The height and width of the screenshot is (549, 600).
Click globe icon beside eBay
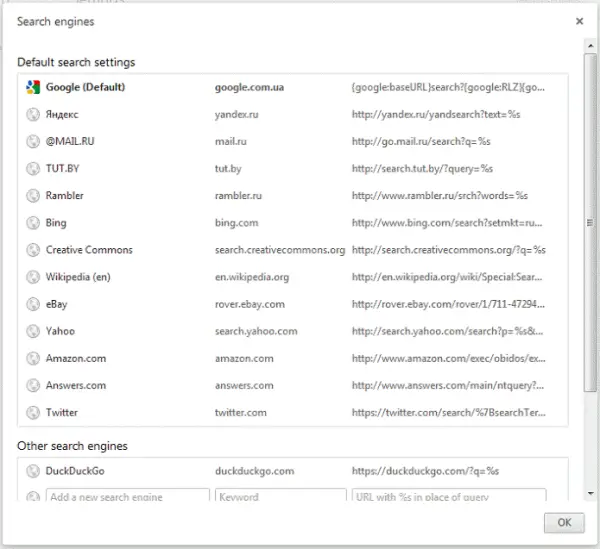[x=33, y=304]
